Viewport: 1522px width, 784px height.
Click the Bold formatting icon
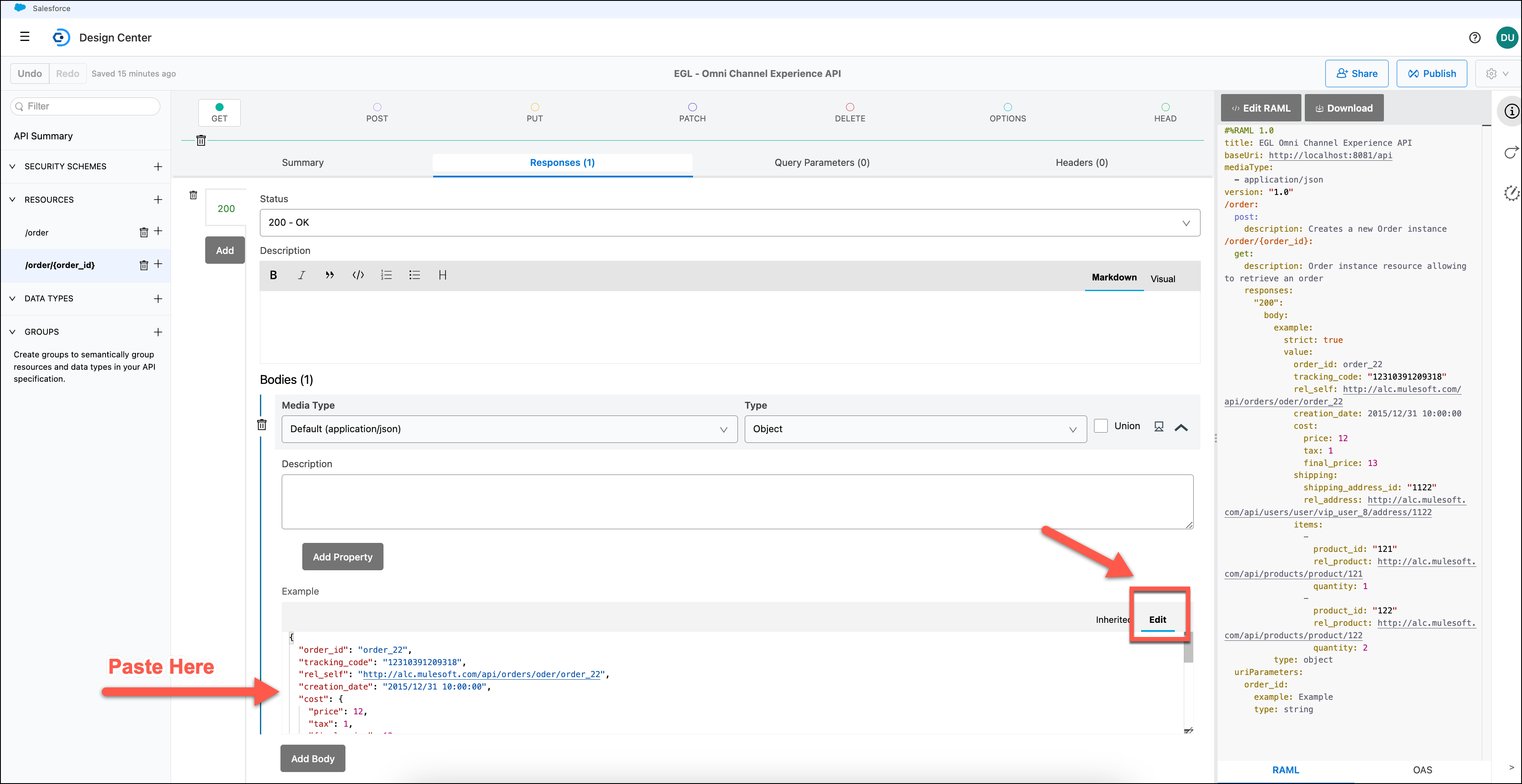[273, 275]
